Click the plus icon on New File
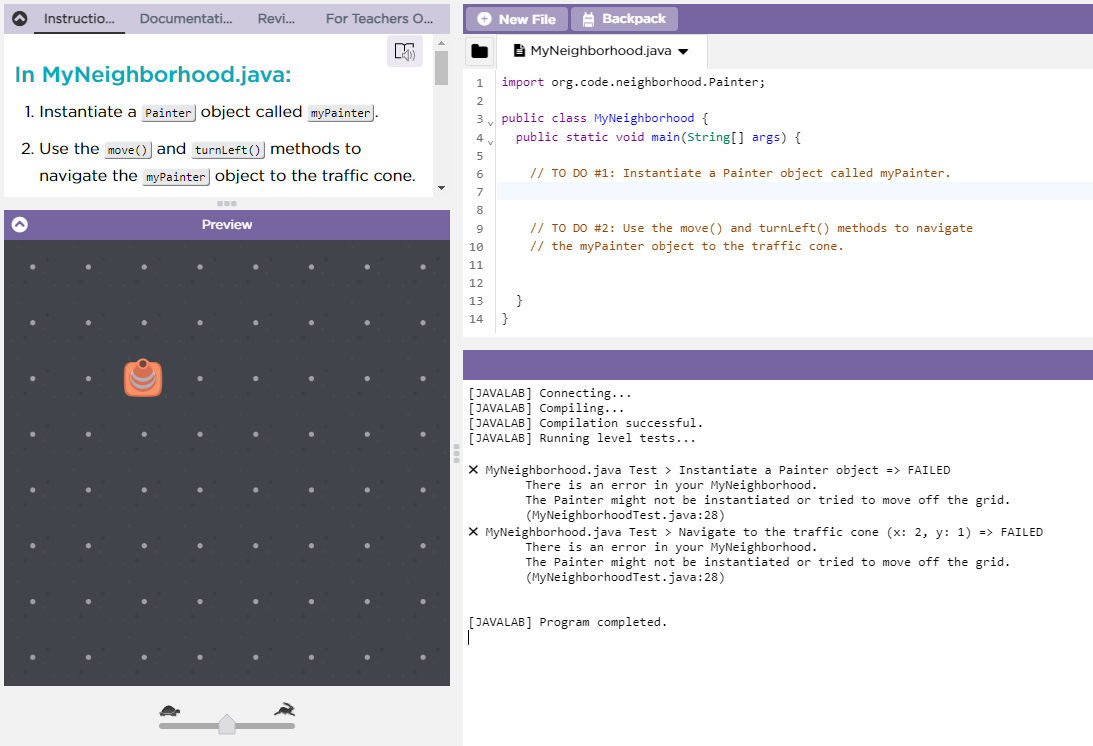This screenshot has height=746, width=1093. coord(484,19)
